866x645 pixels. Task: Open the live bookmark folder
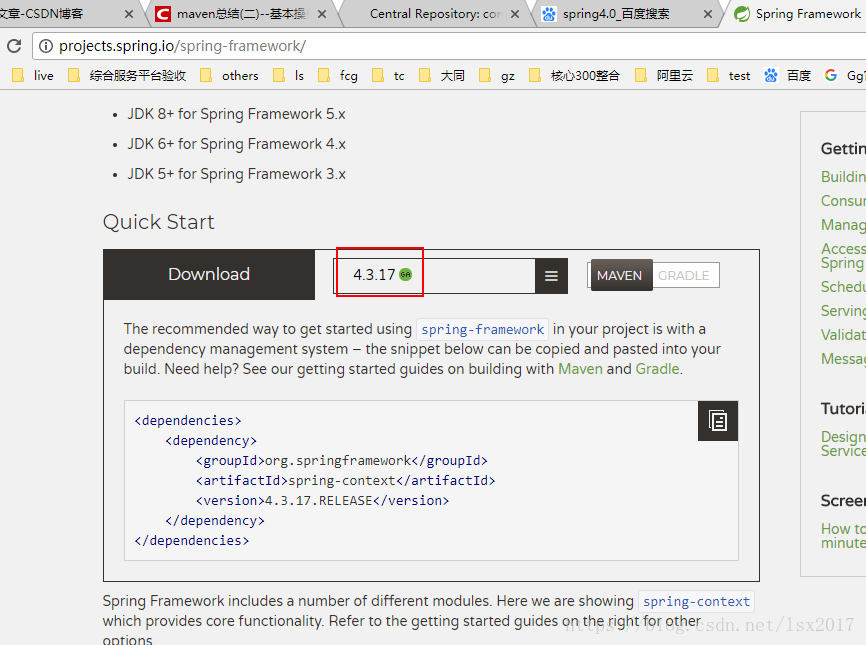click(33, 76)
